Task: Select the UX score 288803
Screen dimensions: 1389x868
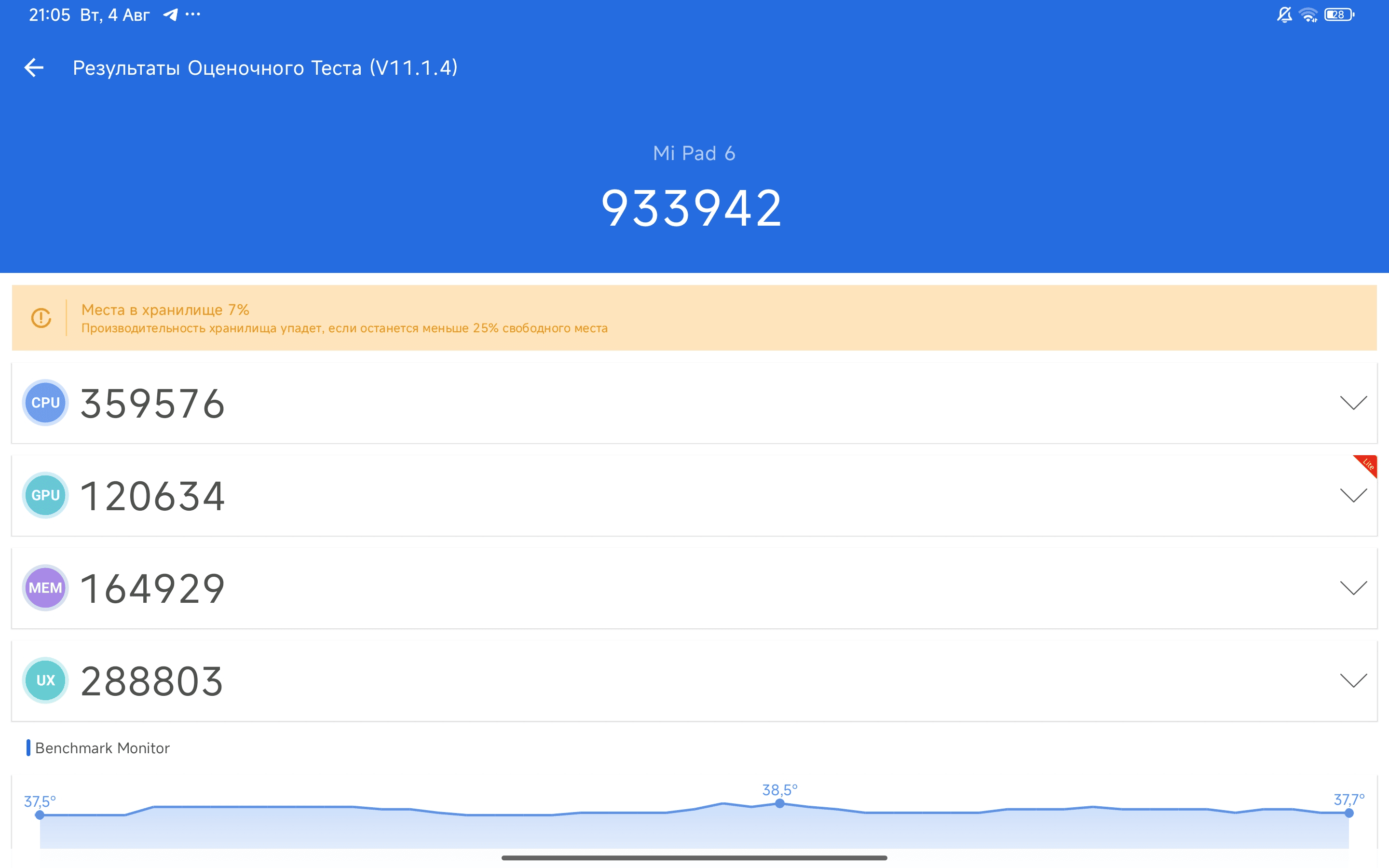Action: (x=151, y=681)
